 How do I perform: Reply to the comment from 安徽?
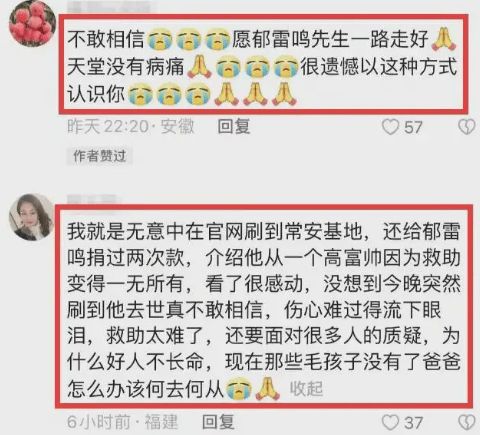coord(234,127)
